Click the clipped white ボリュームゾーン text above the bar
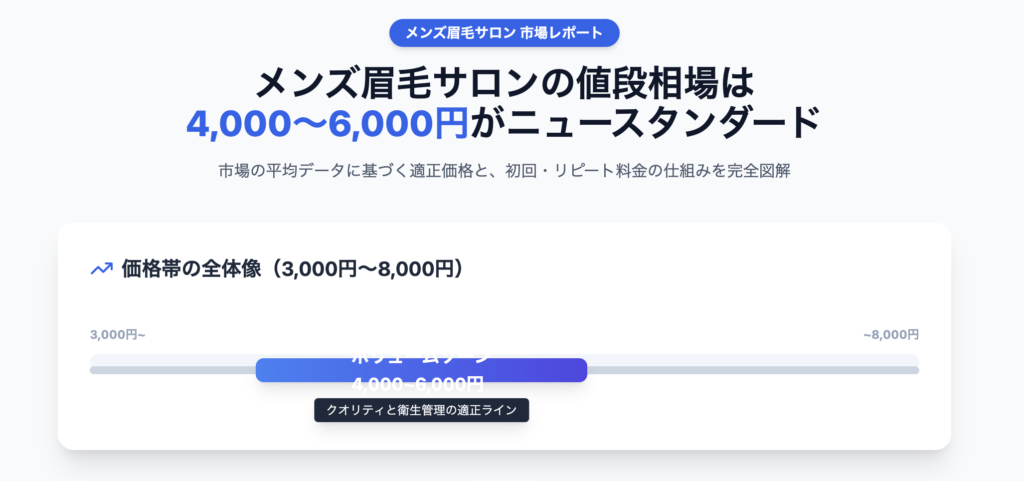The width and height of the screenshot is (1024, 481). (x=421, y=356)
